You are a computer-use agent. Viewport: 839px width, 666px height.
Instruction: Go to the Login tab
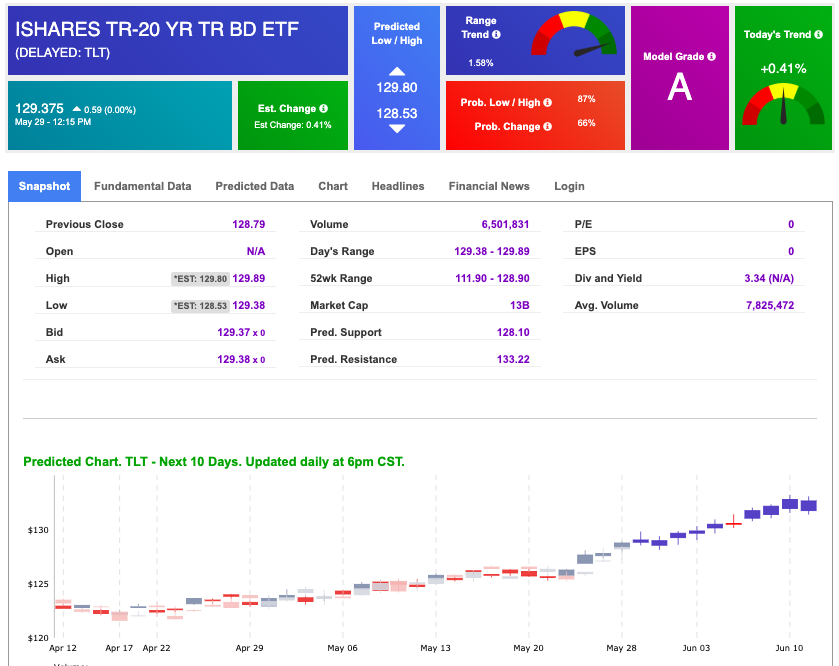click(x=569, y=186)
